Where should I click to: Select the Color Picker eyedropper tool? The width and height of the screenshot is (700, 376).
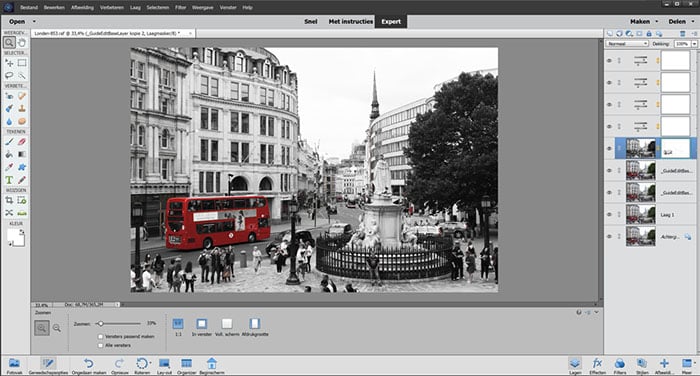pos(9,167)
